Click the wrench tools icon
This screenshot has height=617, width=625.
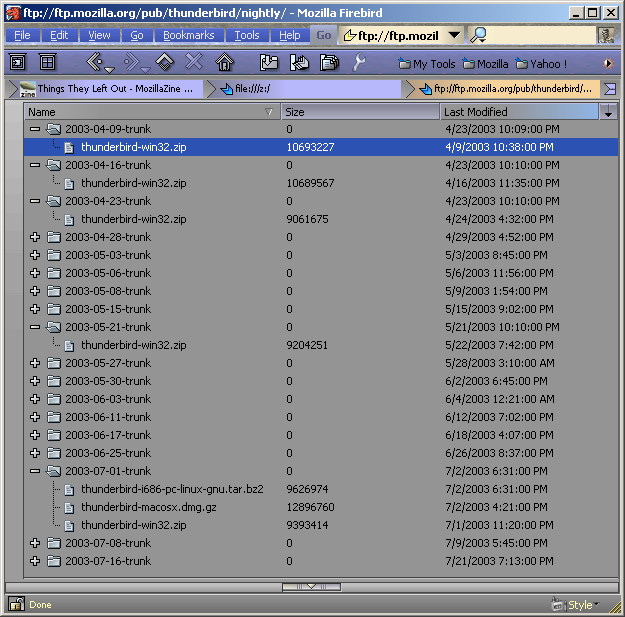(359, 63)
